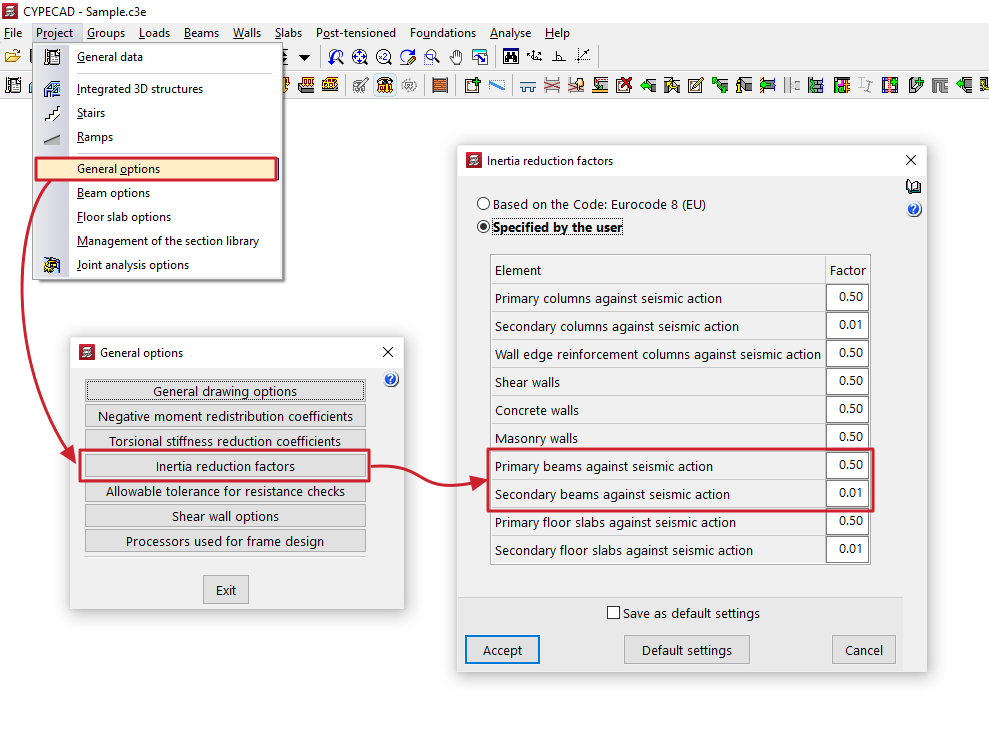Open the Groups menu

pyautogui.click(x=106, y=33)
